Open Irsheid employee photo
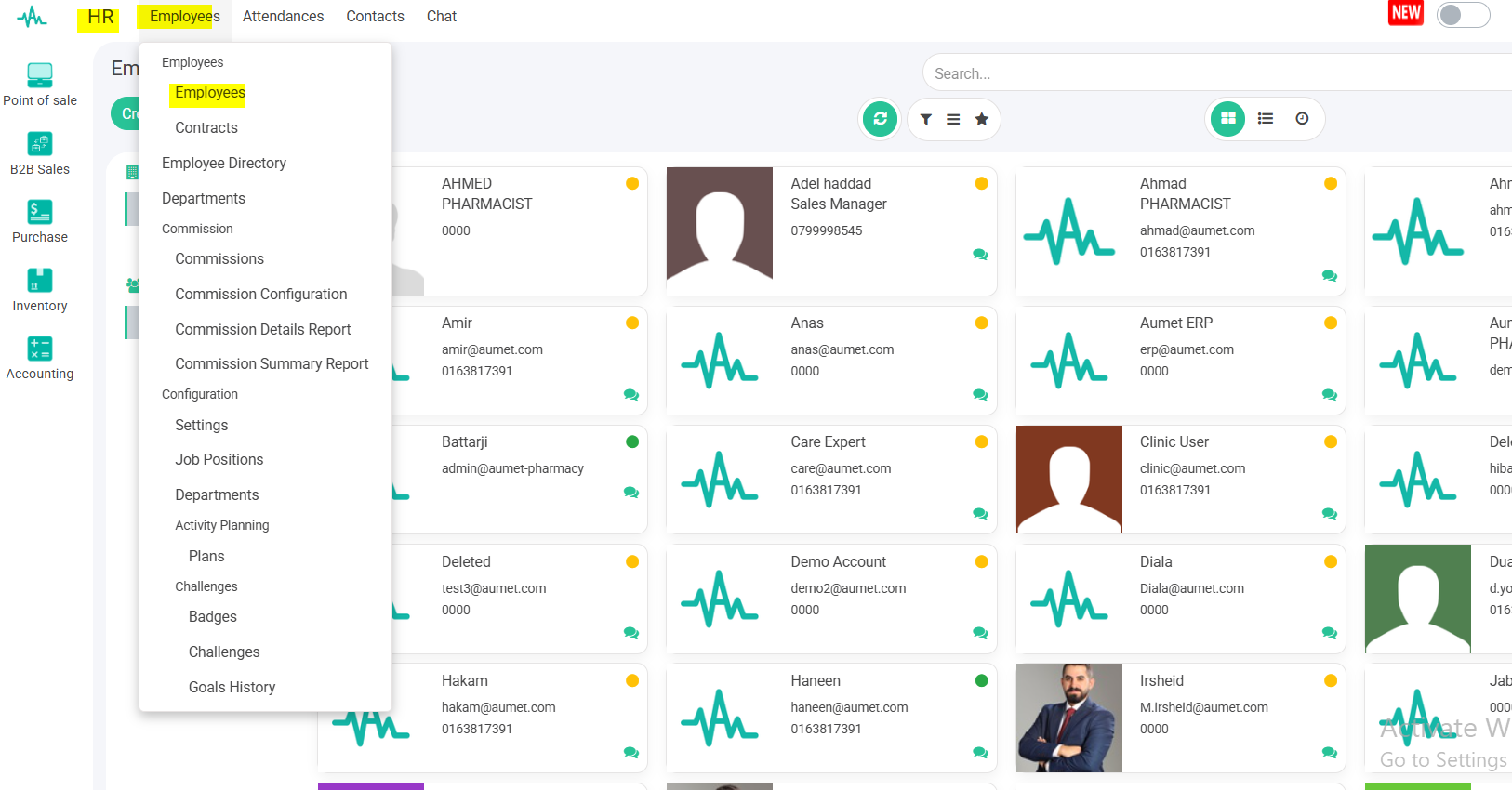This screenshot has height=790, width=1512. click(x=1069, y=718)
